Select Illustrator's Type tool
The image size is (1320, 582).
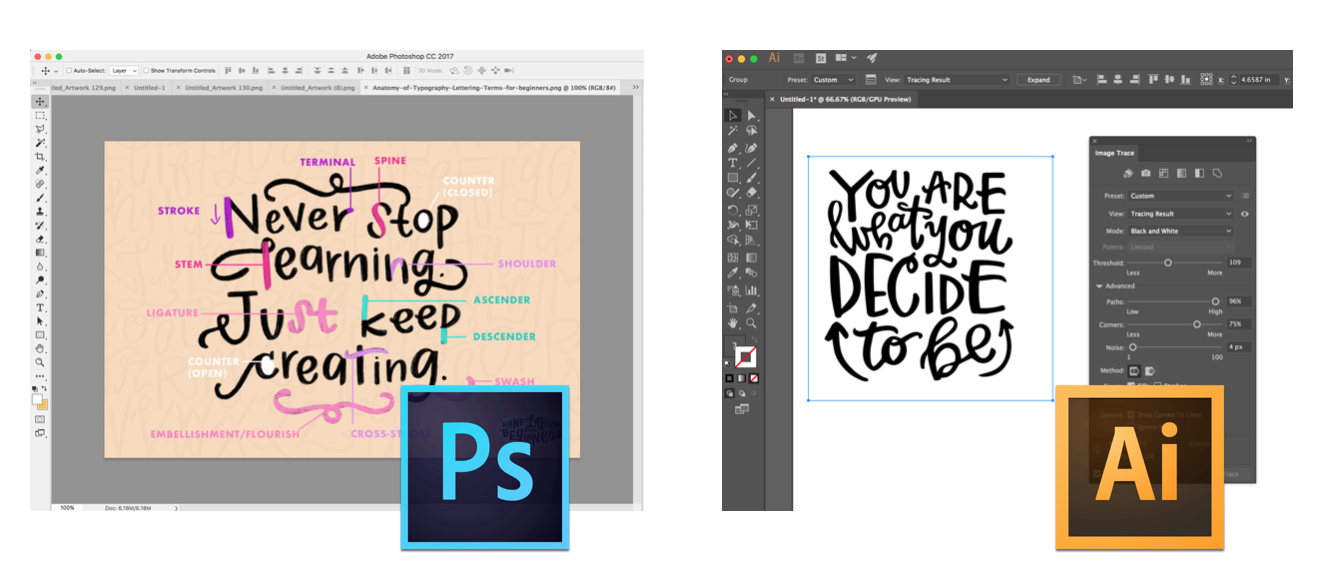click(732, 162)
